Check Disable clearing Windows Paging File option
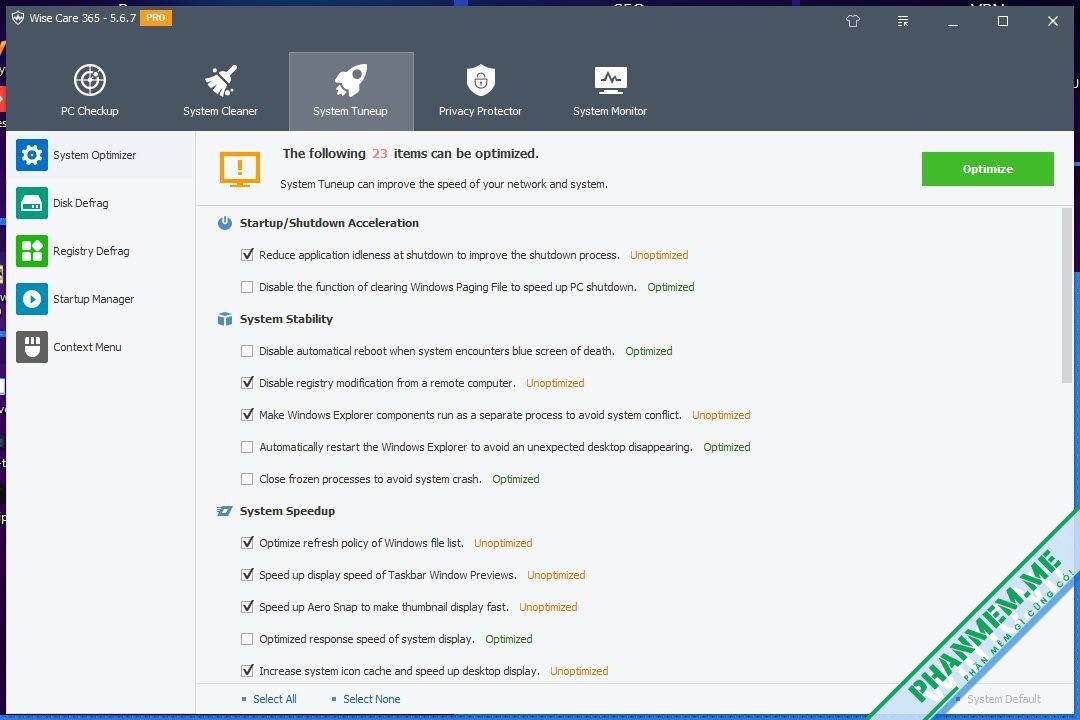Viewport: 1080px width, 720px height. [x=247, y=287]
